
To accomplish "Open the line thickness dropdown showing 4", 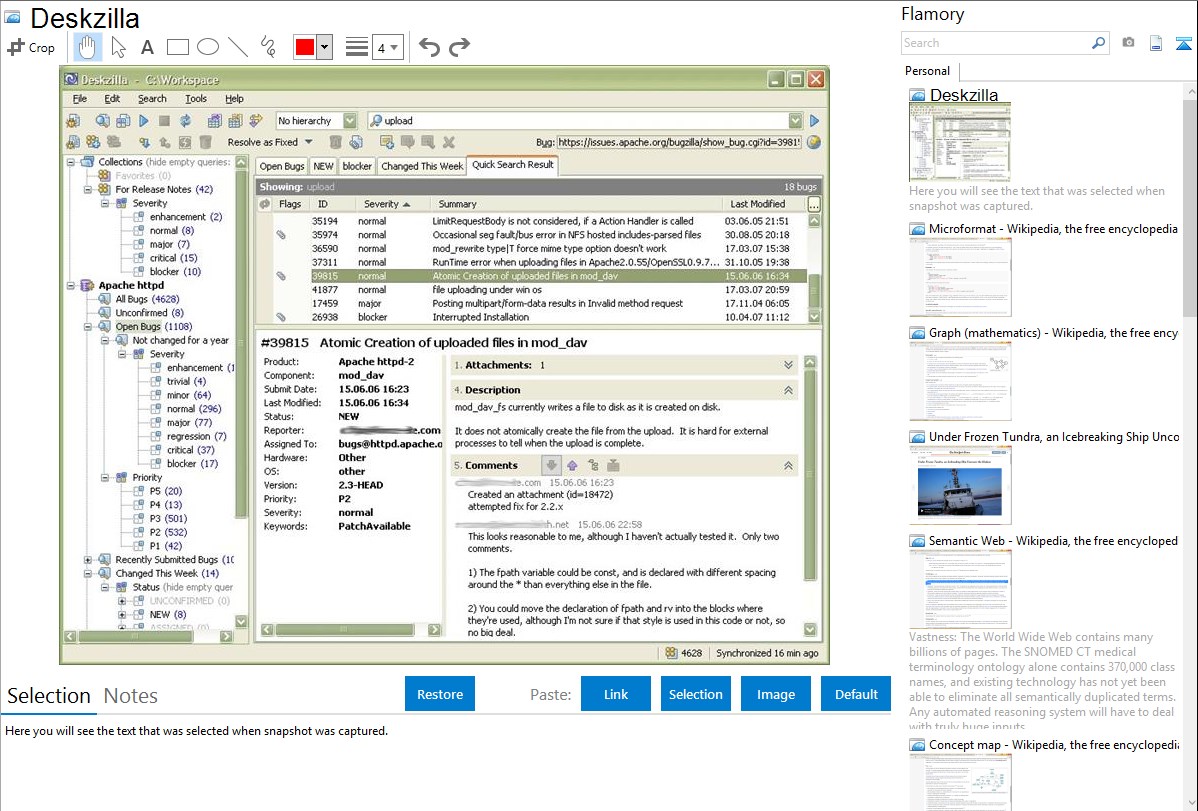I will 387,47.
